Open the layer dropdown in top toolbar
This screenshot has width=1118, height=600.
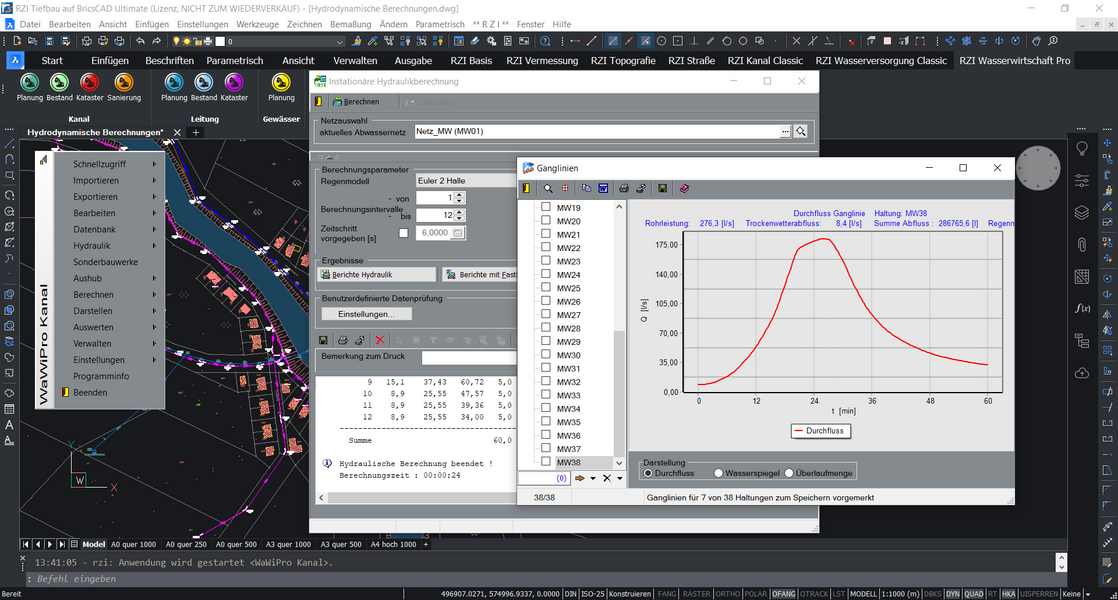pyautogui.click(x=339, y=41)
